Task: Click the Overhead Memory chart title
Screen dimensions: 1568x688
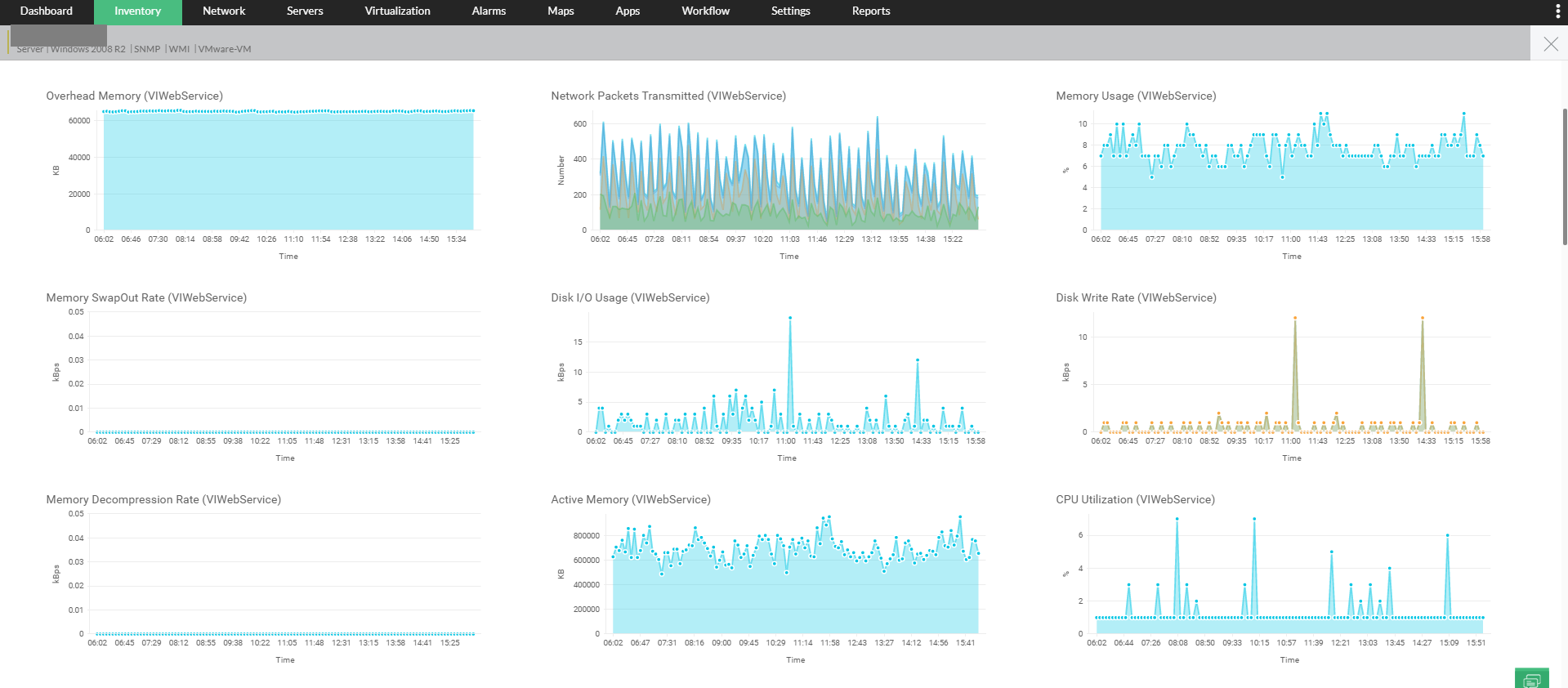Action: coord(134,96)
